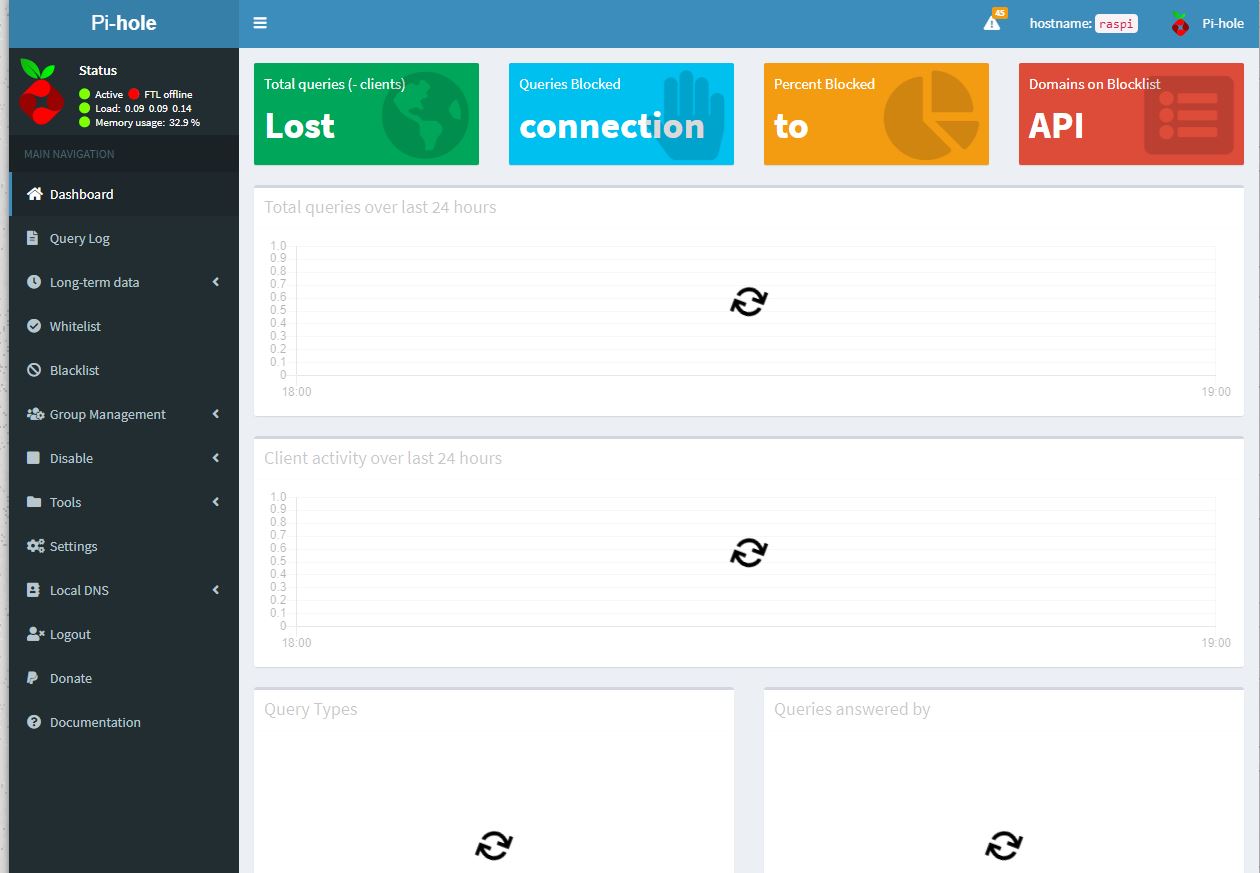The image size is (1260, 873).
Task: Click the Logout link
Action: coord(124,634)
